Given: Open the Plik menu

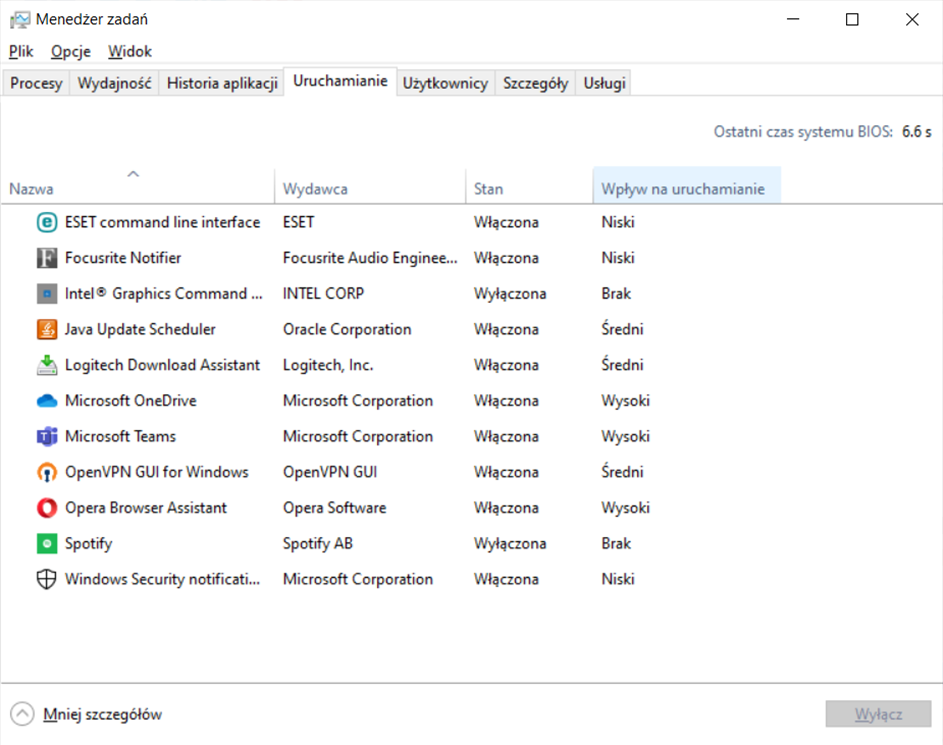Looking at the screenshot, I should 21,52.
